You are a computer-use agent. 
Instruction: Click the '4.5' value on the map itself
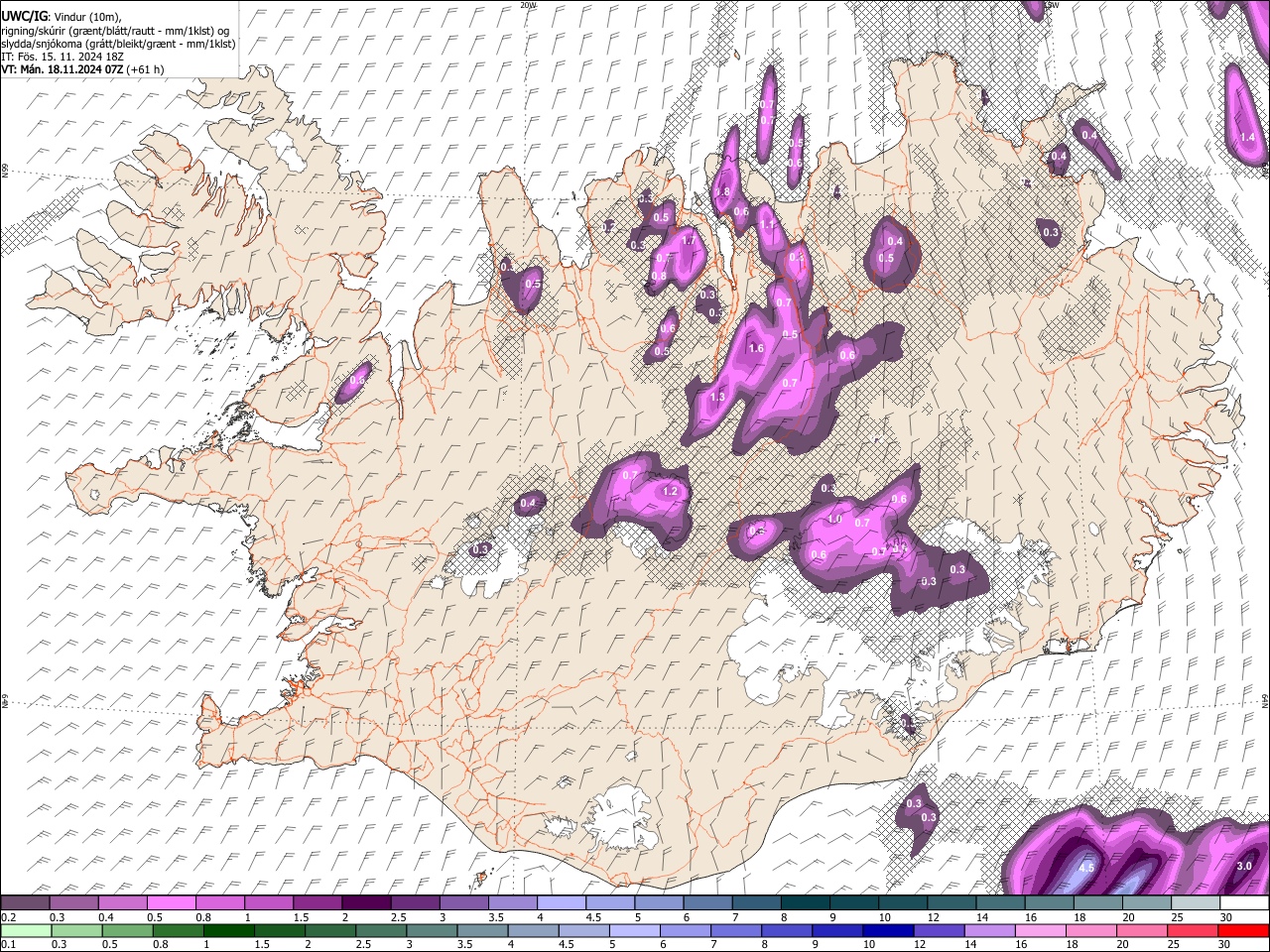1085,868
